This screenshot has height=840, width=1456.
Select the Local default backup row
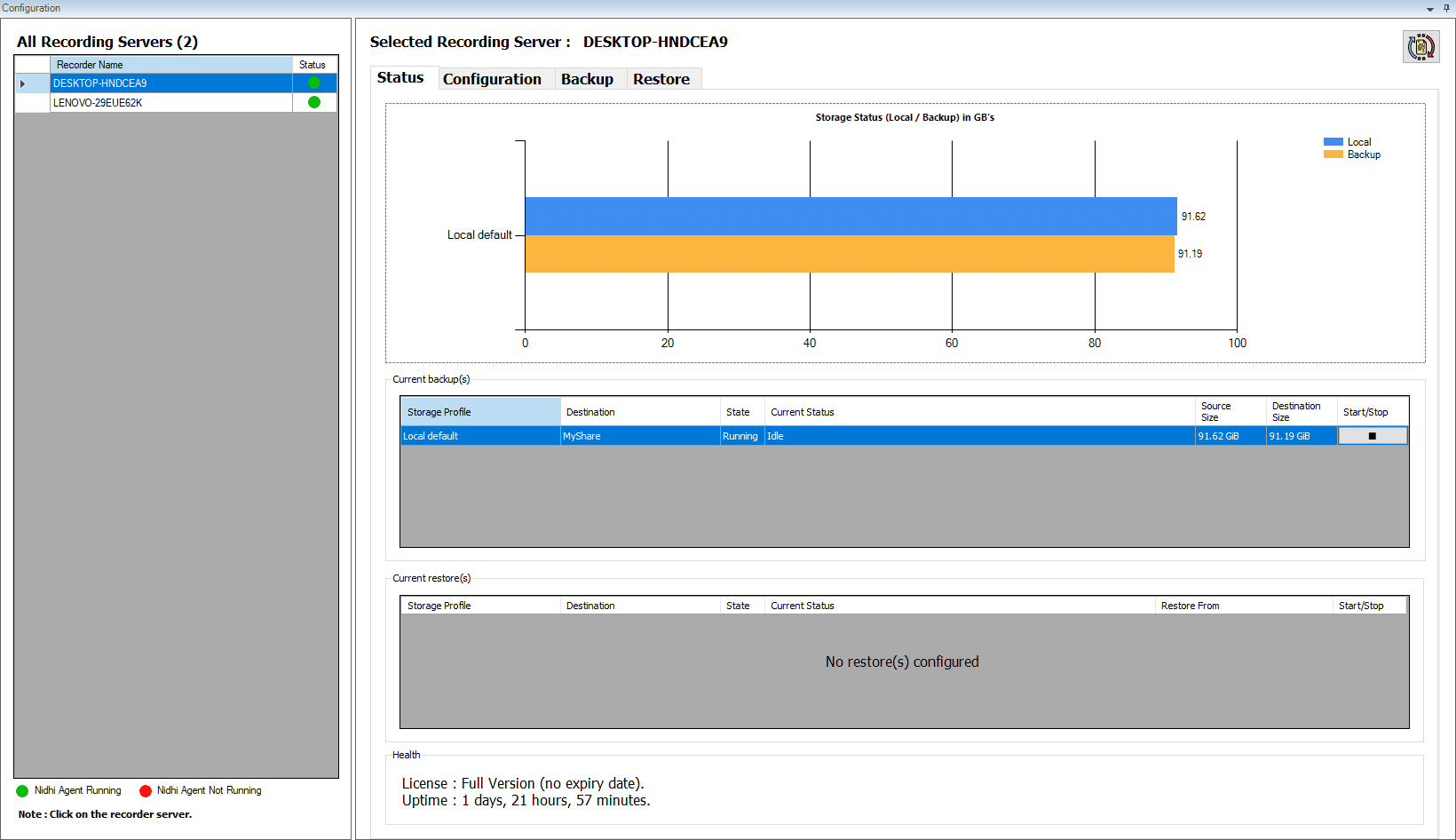pyautogui.click(x=479, y=436)
